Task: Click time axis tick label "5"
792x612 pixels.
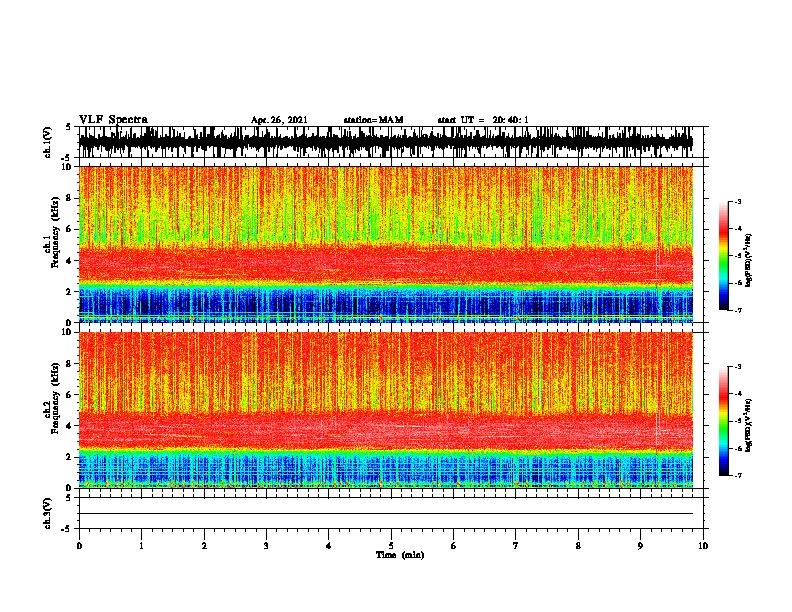Action: (391, 545)
